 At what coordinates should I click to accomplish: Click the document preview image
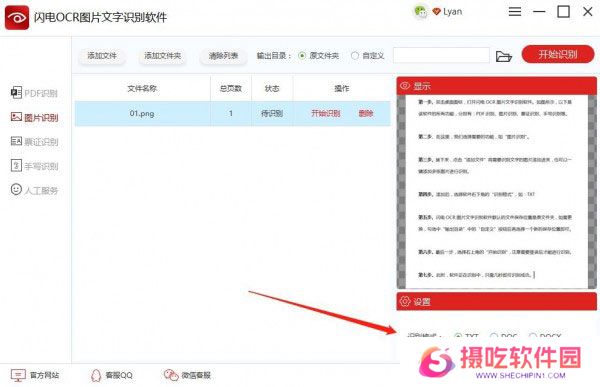[497, 191]
